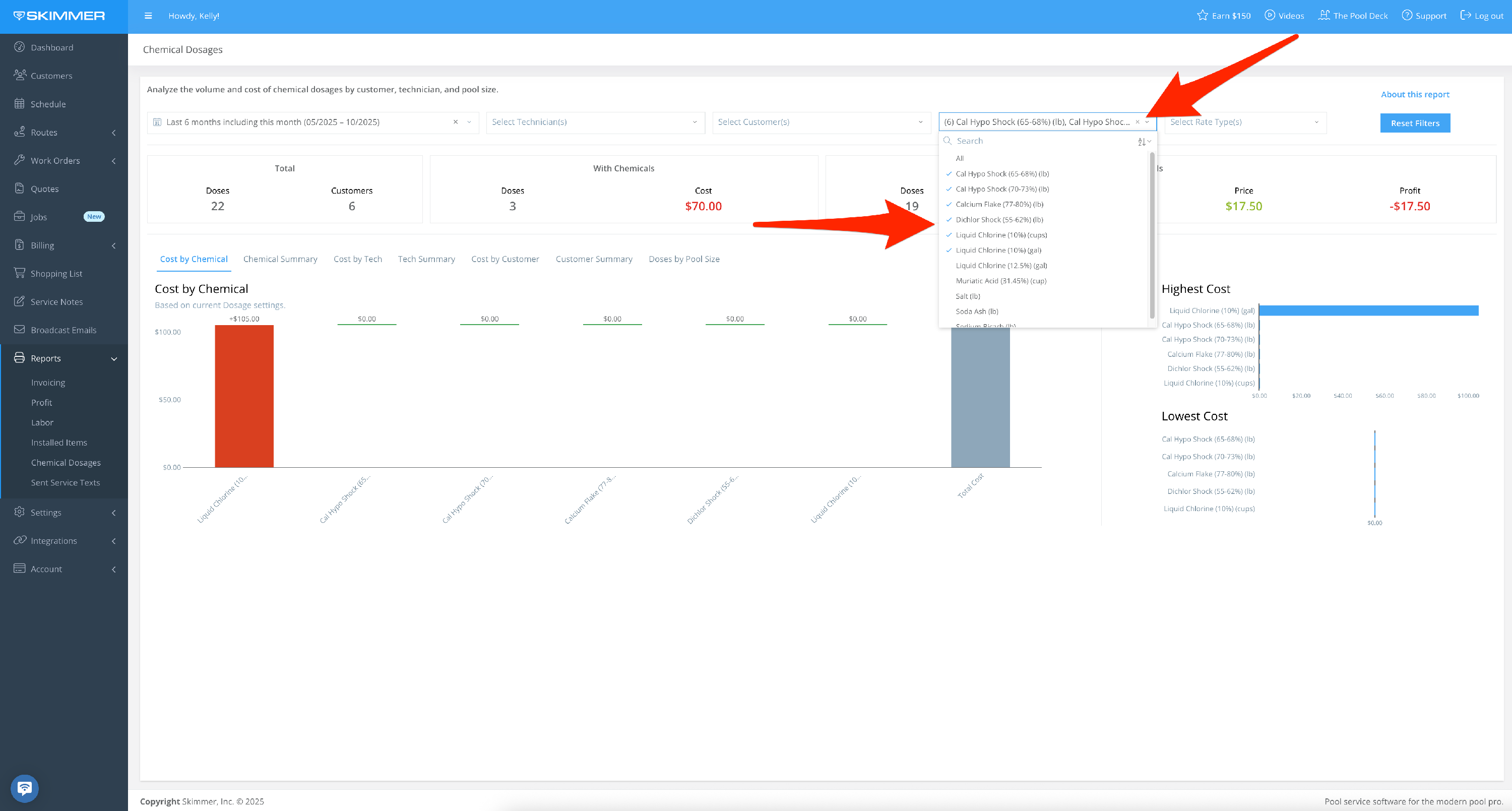Viewport: 1512px width, 811px height.
Task: Click the red Liquid Chlorine chart bar
Action: (244, 396)
